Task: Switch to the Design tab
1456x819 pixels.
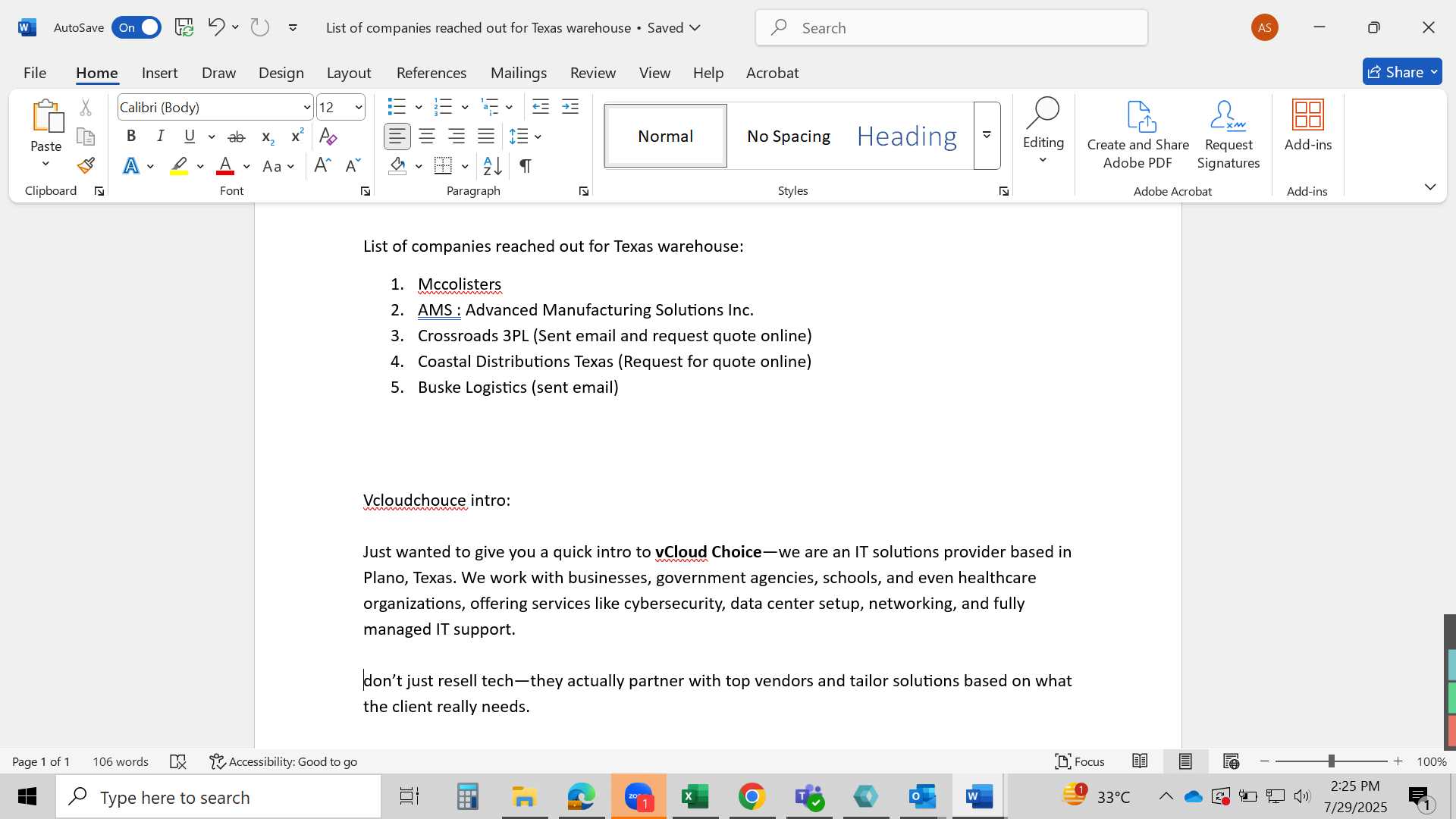Action: pyautogui.click(x=281, y=73)
